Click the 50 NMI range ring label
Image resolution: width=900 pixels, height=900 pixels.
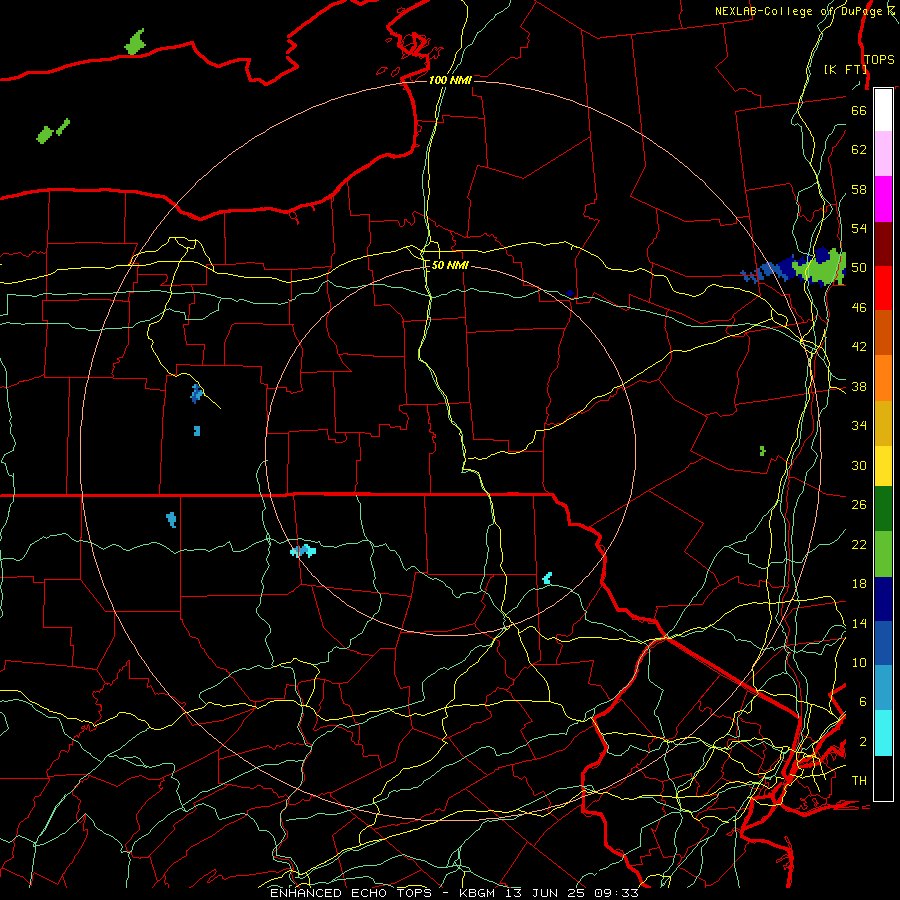(x=450, y=265)
